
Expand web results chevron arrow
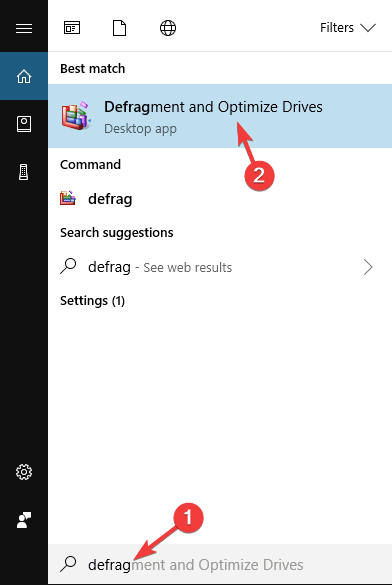click(368, 267)
